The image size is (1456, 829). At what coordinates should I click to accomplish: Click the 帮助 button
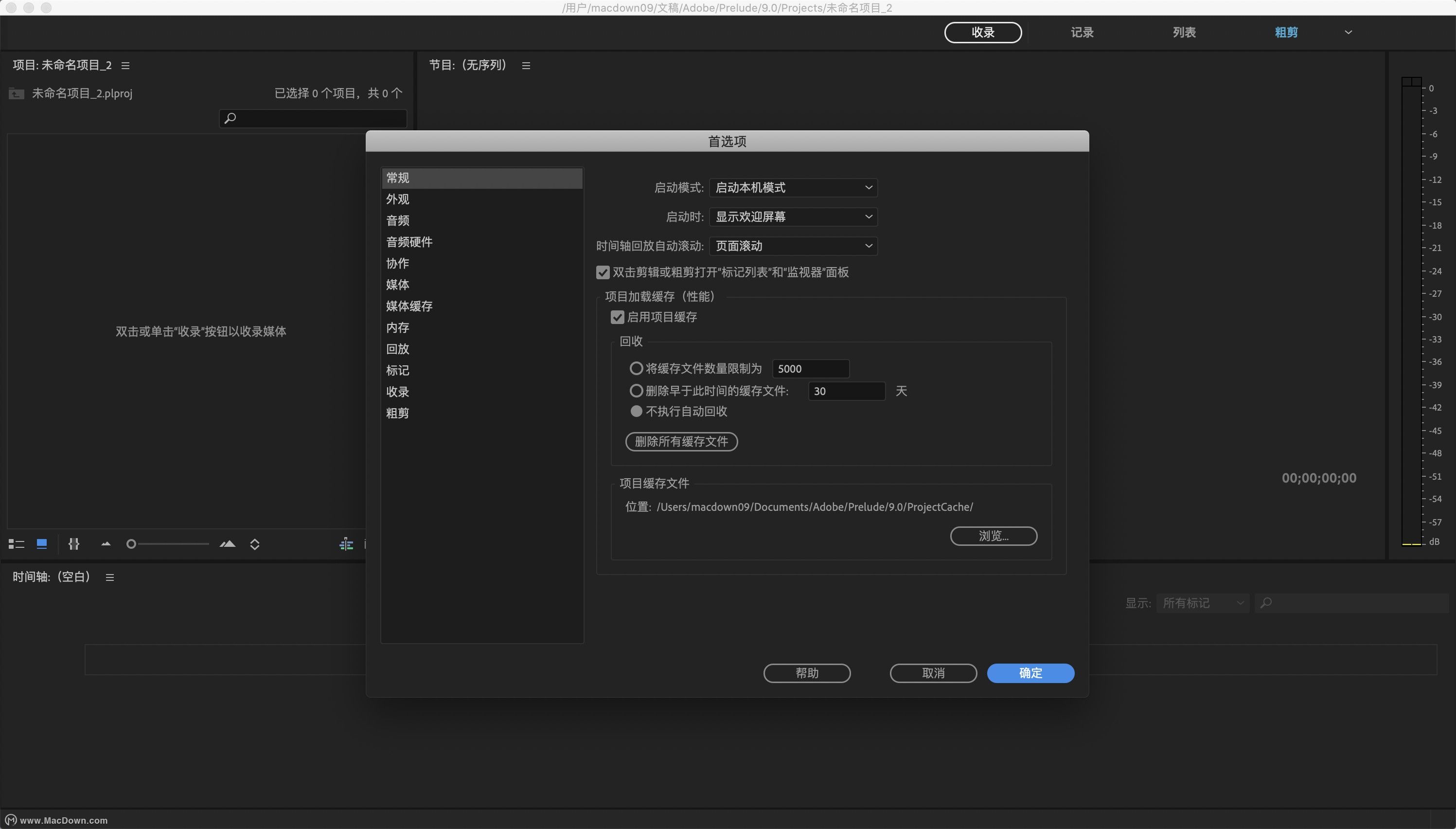(807, 673)
